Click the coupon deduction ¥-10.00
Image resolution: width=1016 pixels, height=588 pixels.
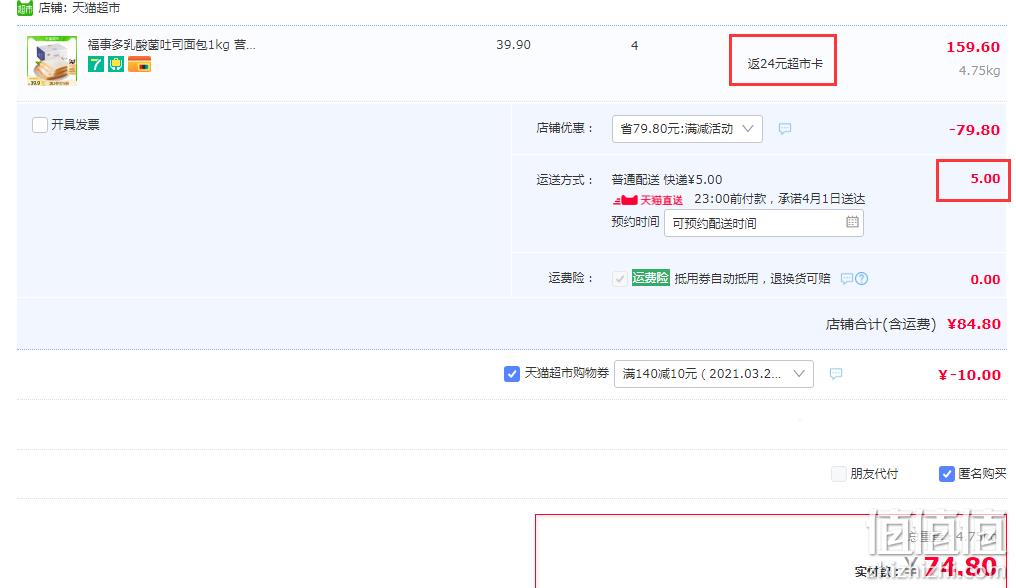click(969, 375)
